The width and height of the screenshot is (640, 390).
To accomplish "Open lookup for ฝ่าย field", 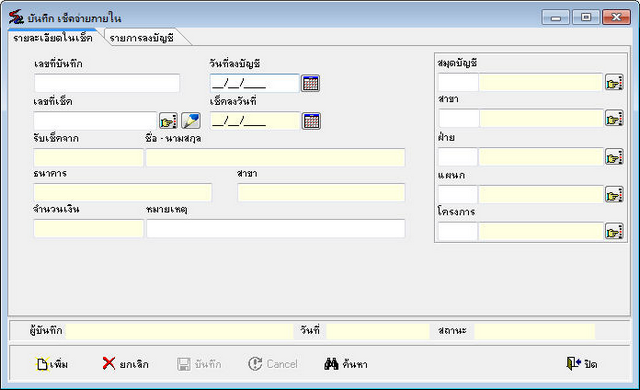I will pyautogui.click(x=614, y=157).
